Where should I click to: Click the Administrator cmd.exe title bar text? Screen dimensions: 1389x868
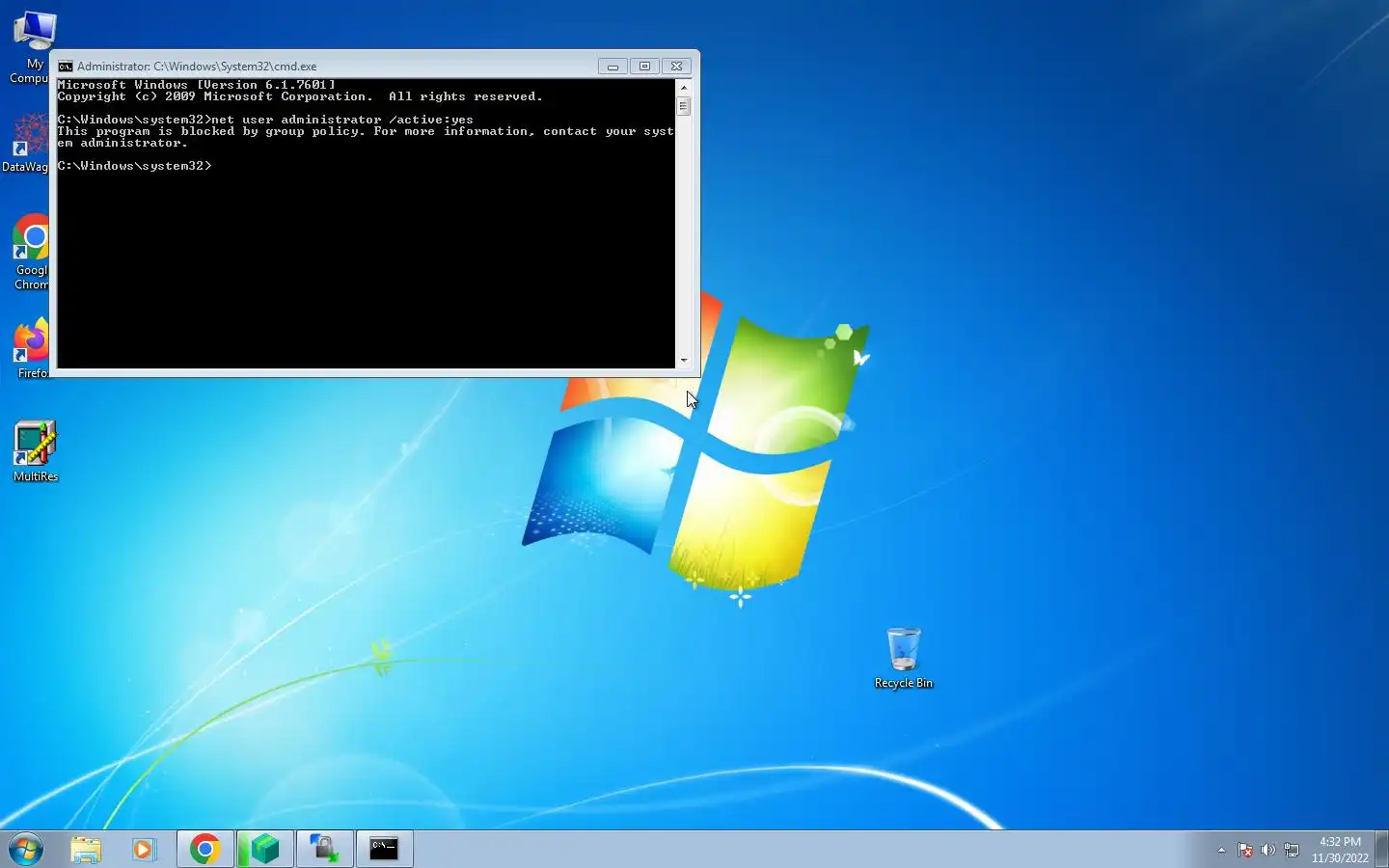coord(197,67)
